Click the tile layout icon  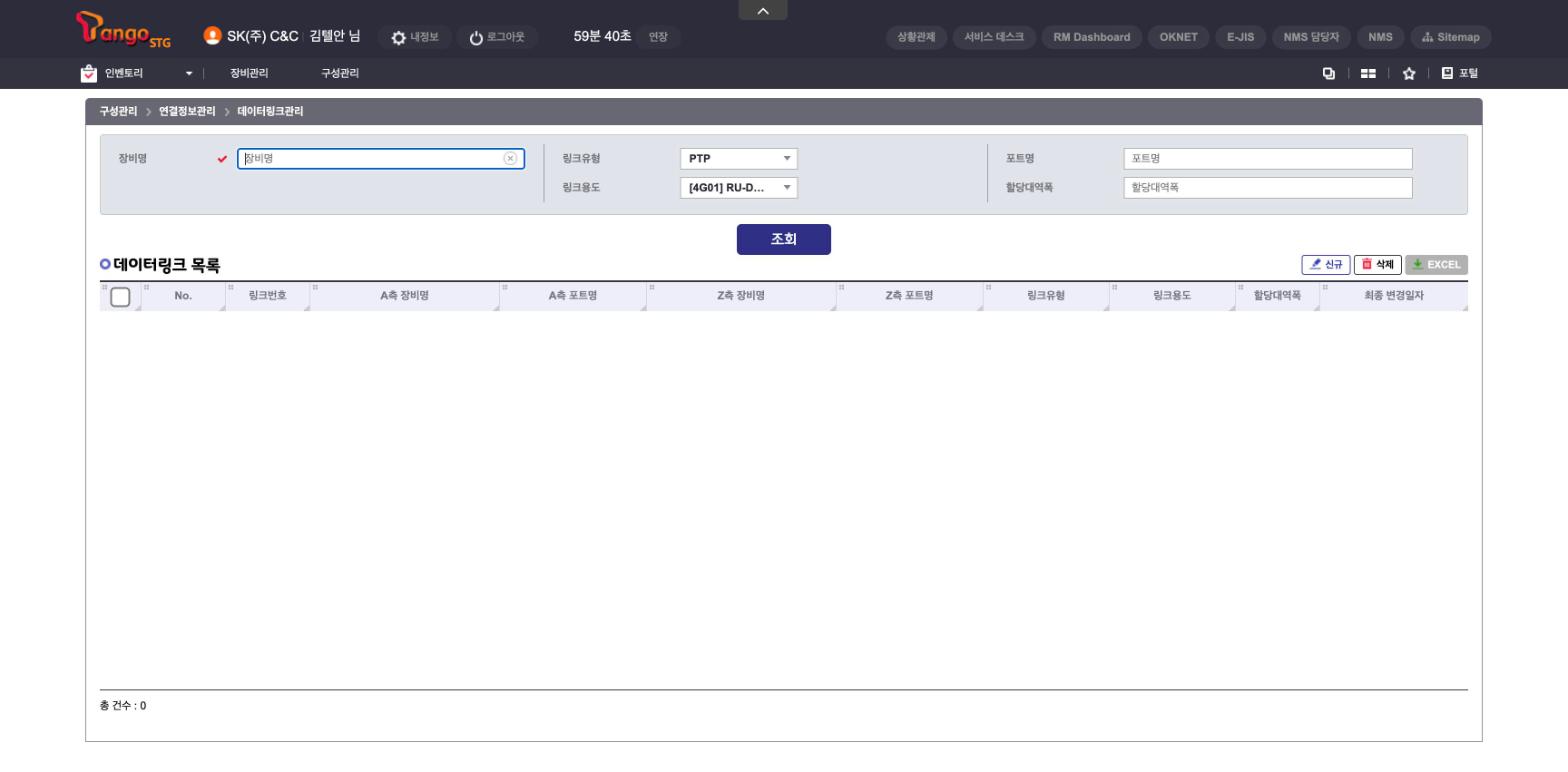tap(1368, 73)
